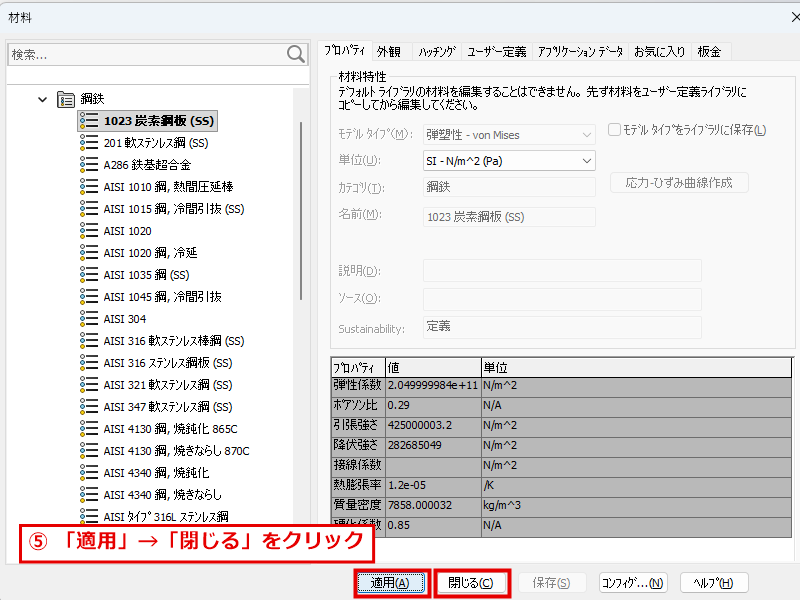
Task: Click the icon beside AISI タイプ 316L ステンレス鋼
Action: [89, 516]
